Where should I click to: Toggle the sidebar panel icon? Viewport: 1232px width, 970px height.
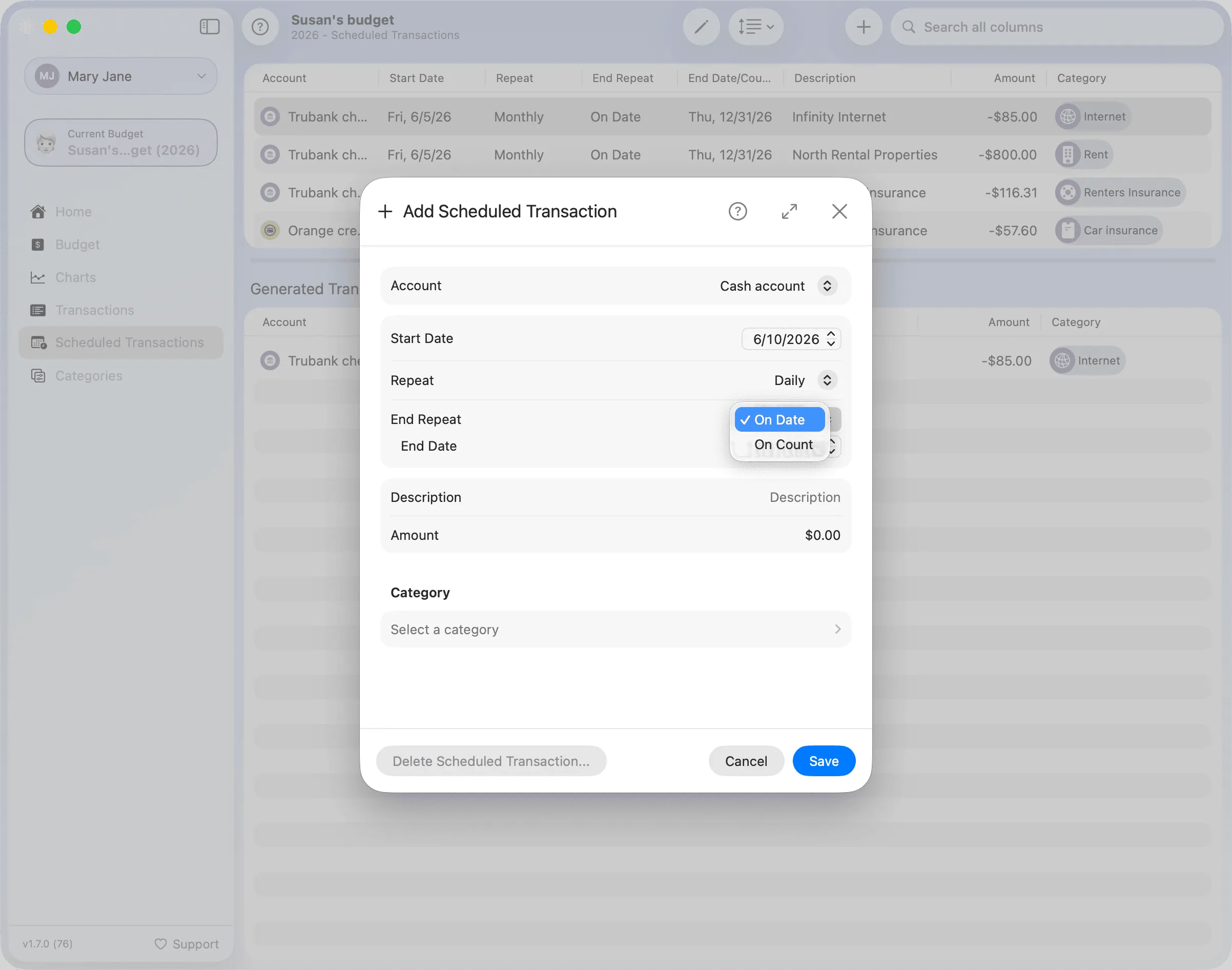[210, 27]
